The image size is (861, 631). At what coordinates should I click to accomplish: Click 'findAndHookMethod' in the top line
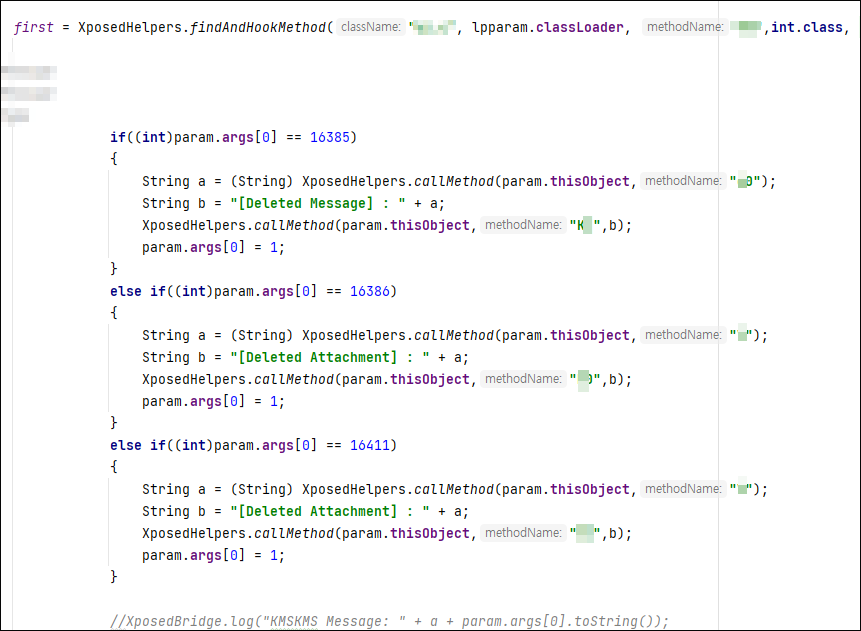(x=258, y=27)
